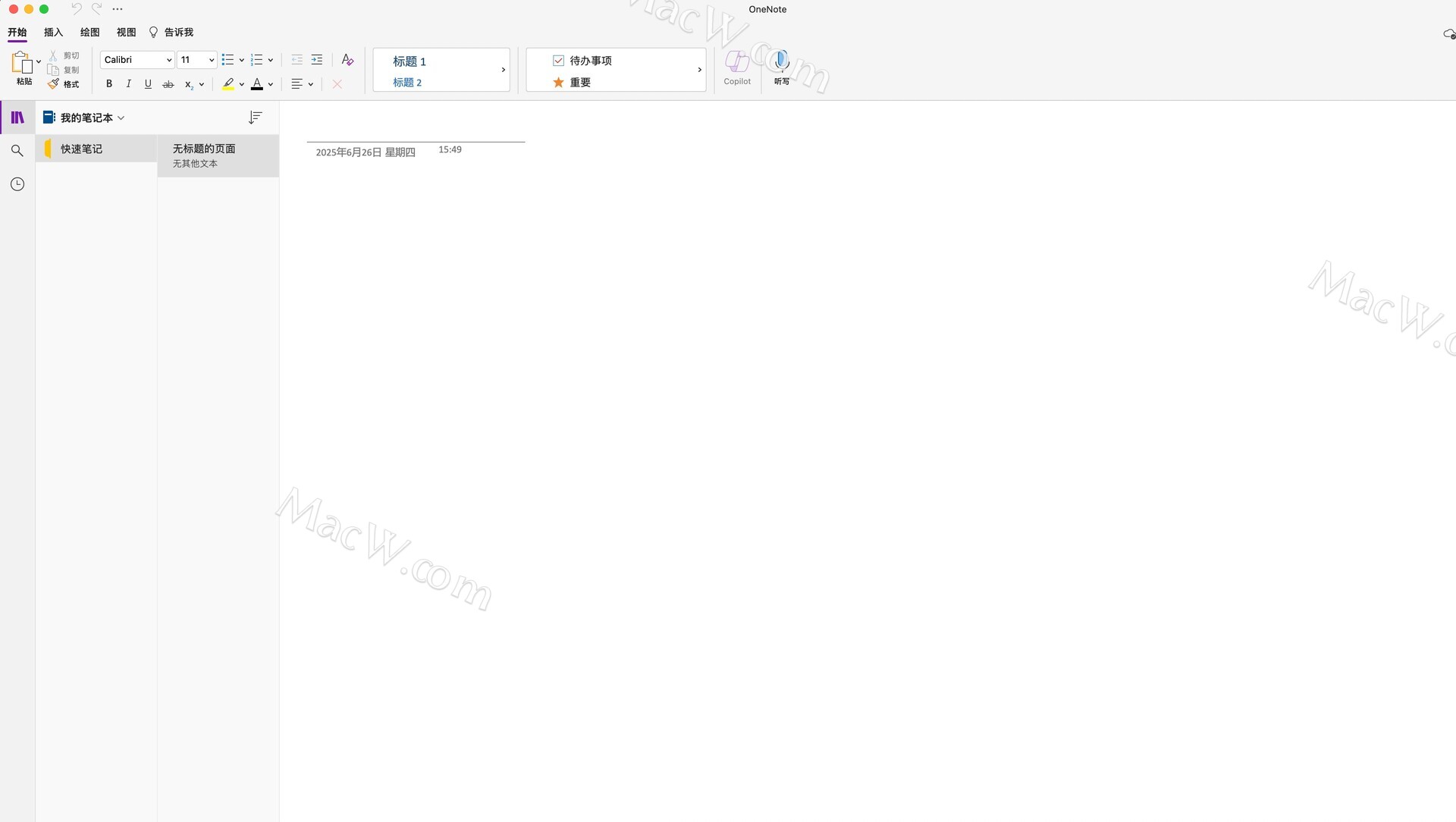This screenshot has height=822, width=1456.
Task: Toggle italic formatting
Action: [128, 84]
